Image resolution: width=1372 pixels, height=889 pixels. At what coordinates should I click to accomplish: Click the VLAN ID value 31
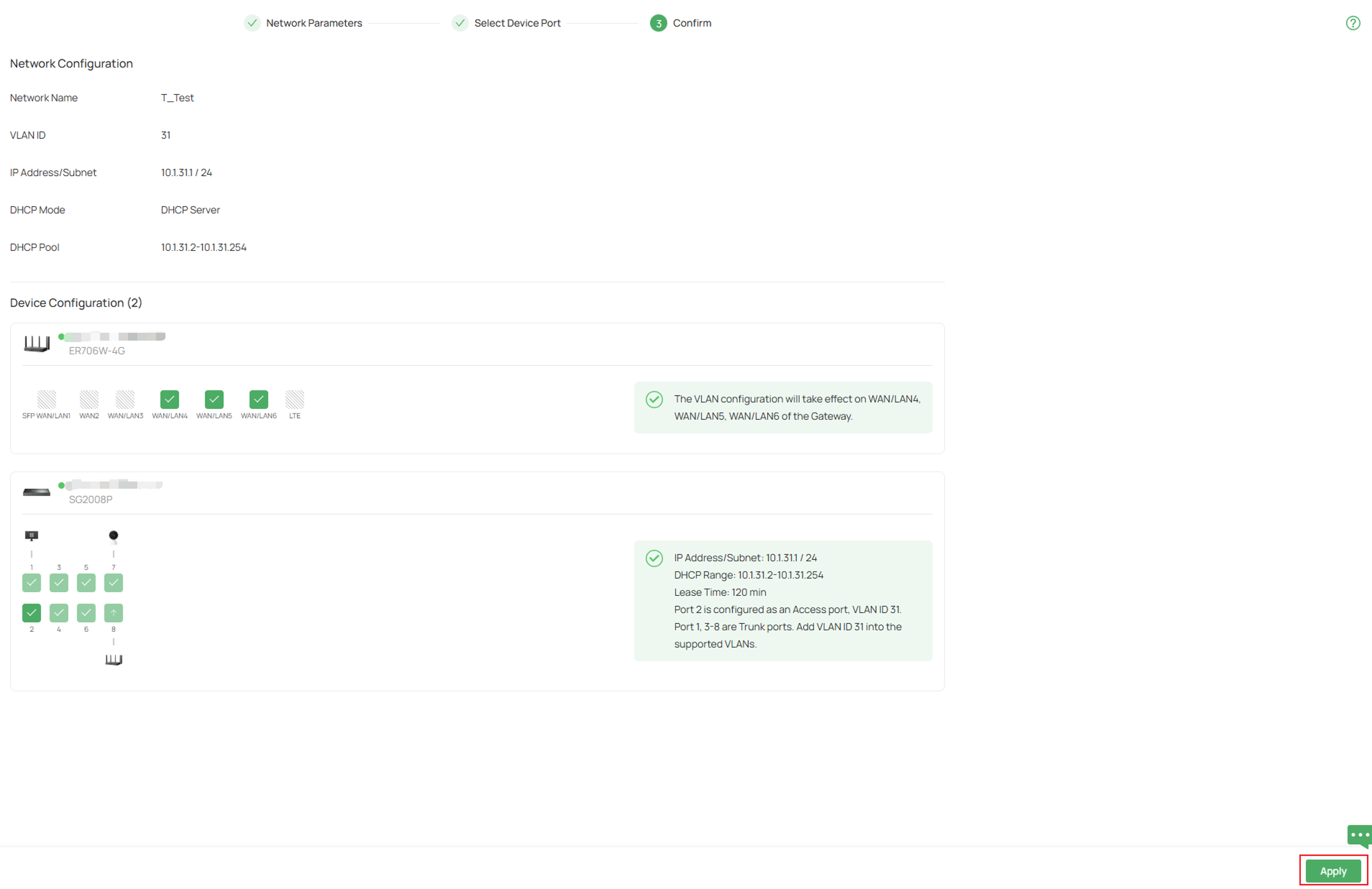click(x=166, y=135)
